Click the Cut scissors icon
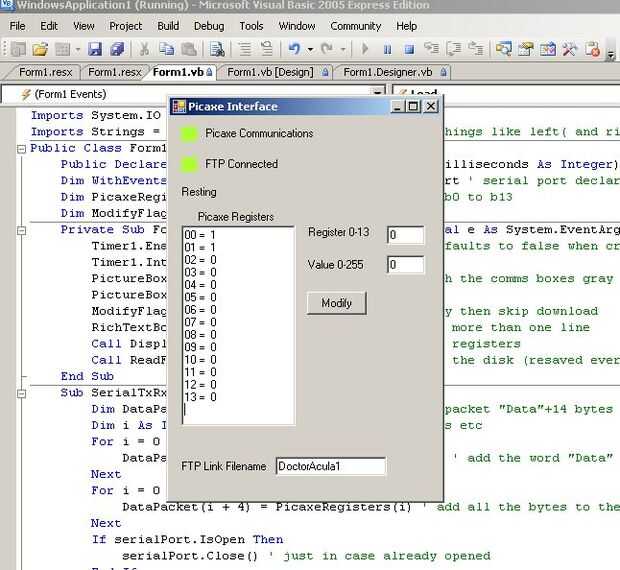Image resolution: width=620 pixels, height=570 pixels. point(144,48)
